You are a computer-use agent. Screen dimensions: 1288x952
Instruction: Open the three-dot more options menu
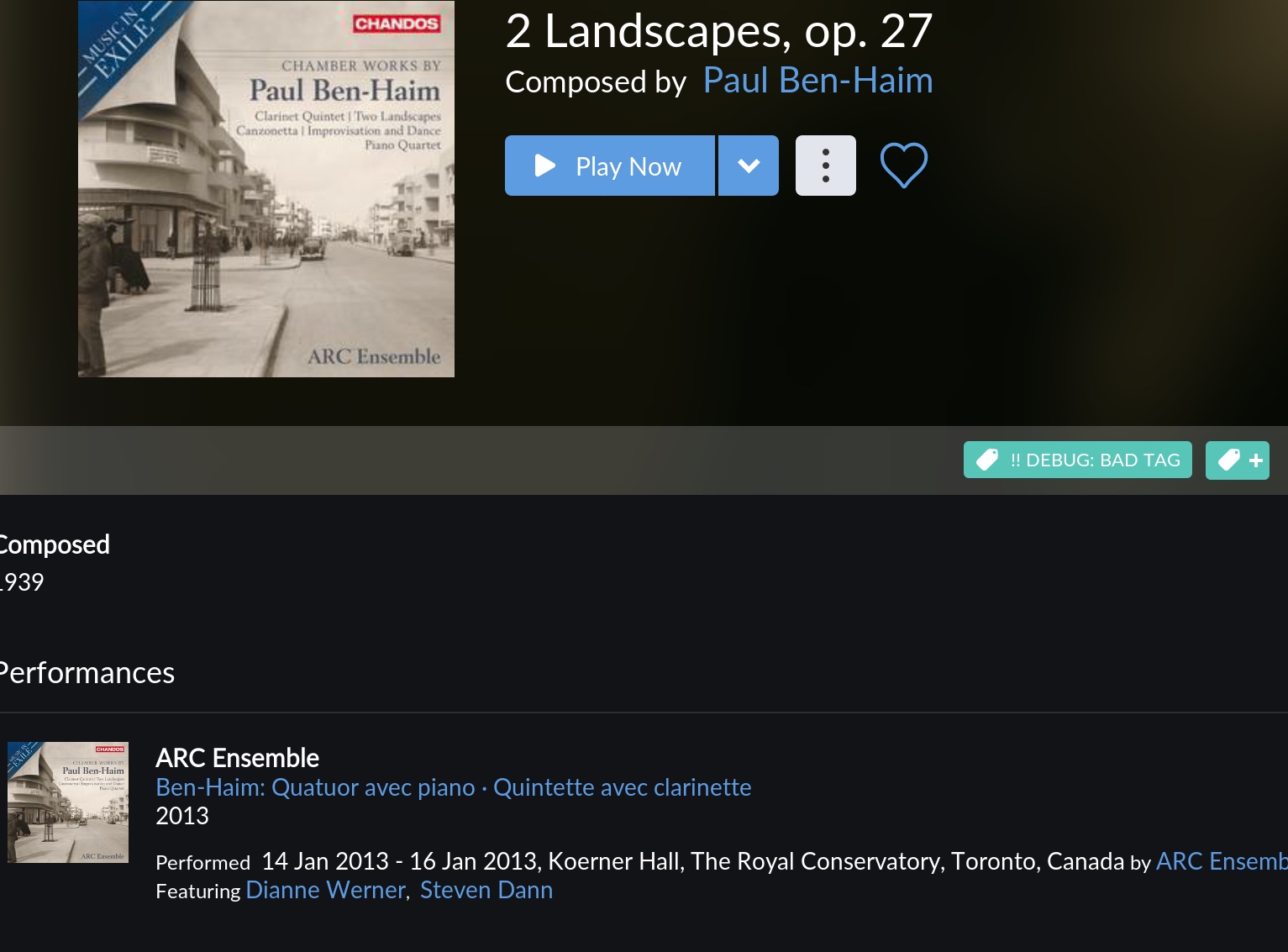(826, 166)
